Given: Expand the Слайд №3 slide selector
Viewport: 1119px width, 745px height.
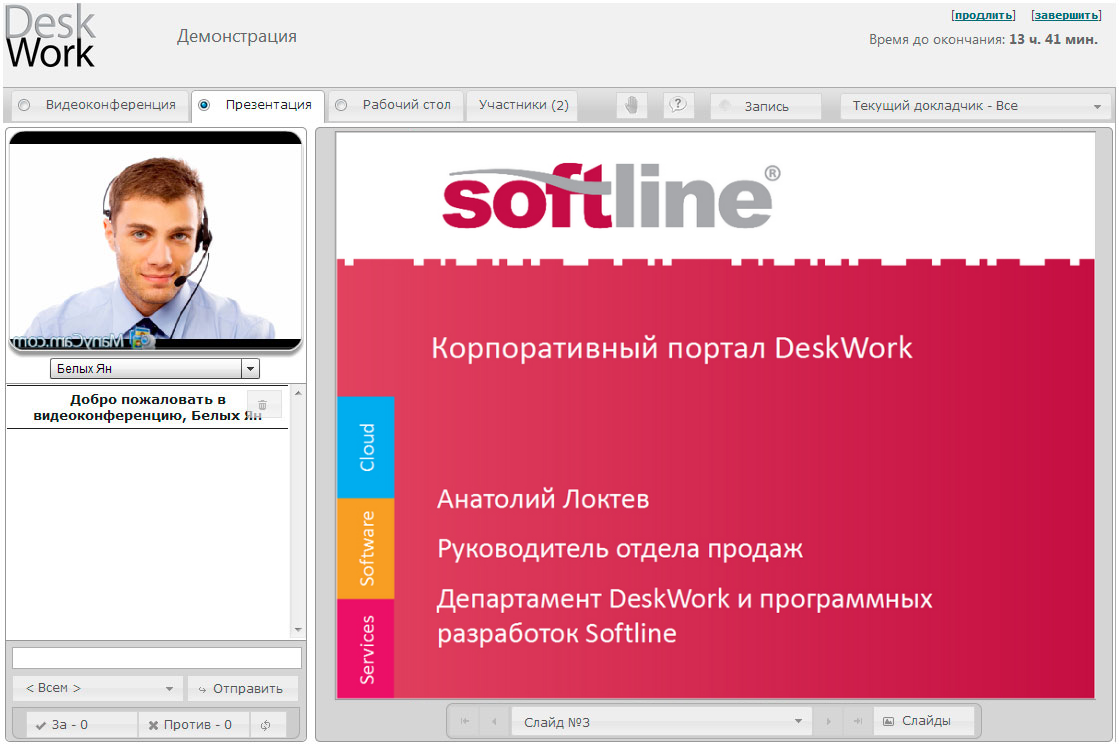Looking at the screenshot, I should (663, 721).
